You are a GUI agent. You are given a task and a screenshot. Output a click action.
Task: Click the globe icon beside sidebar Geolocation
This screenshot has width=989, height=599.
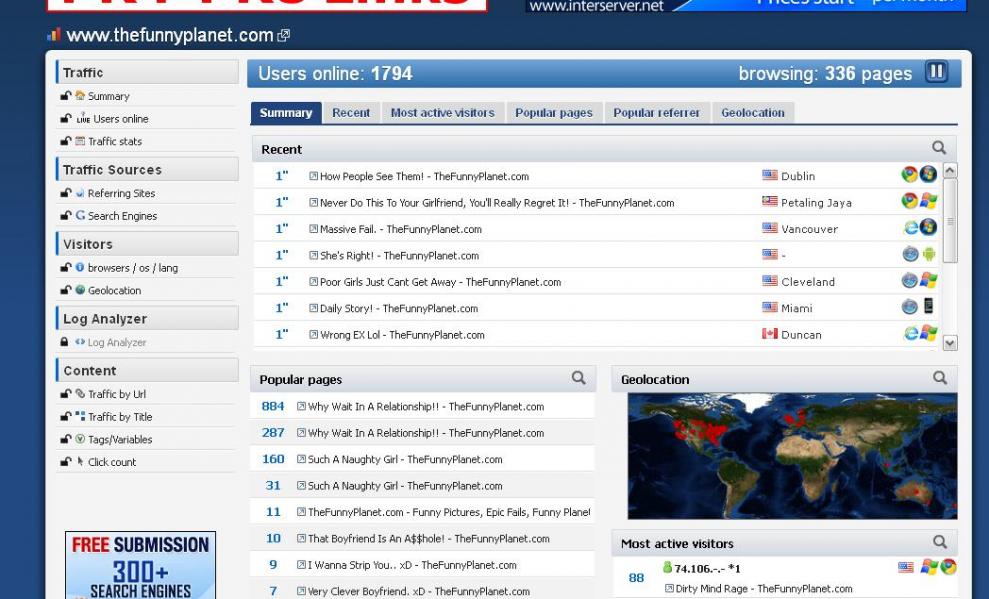tap(80, 290)
